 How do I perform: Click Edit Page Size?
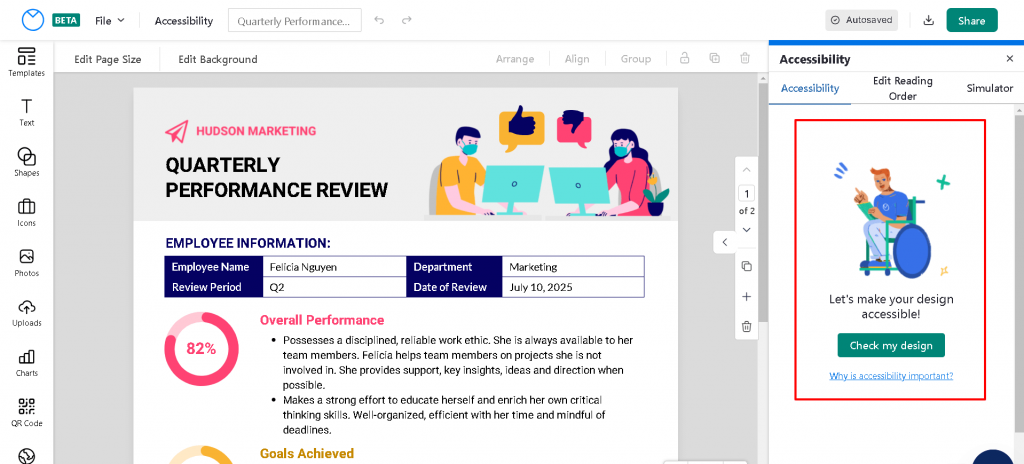107,59
